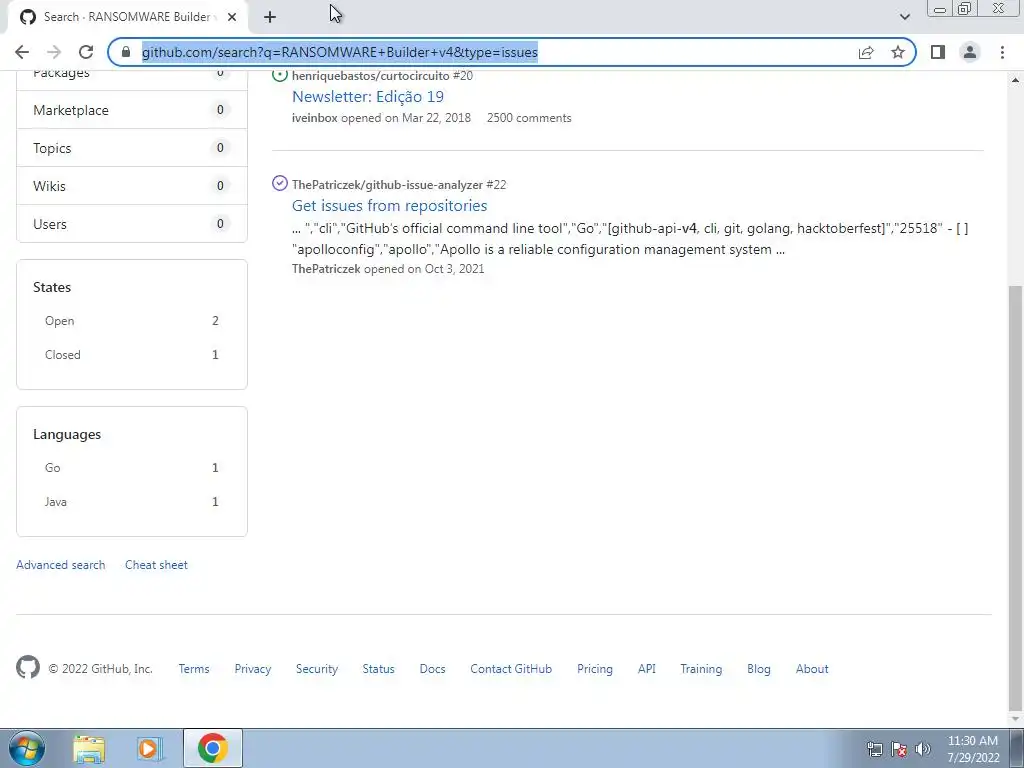Bookmark this page with the star icon

898,52
